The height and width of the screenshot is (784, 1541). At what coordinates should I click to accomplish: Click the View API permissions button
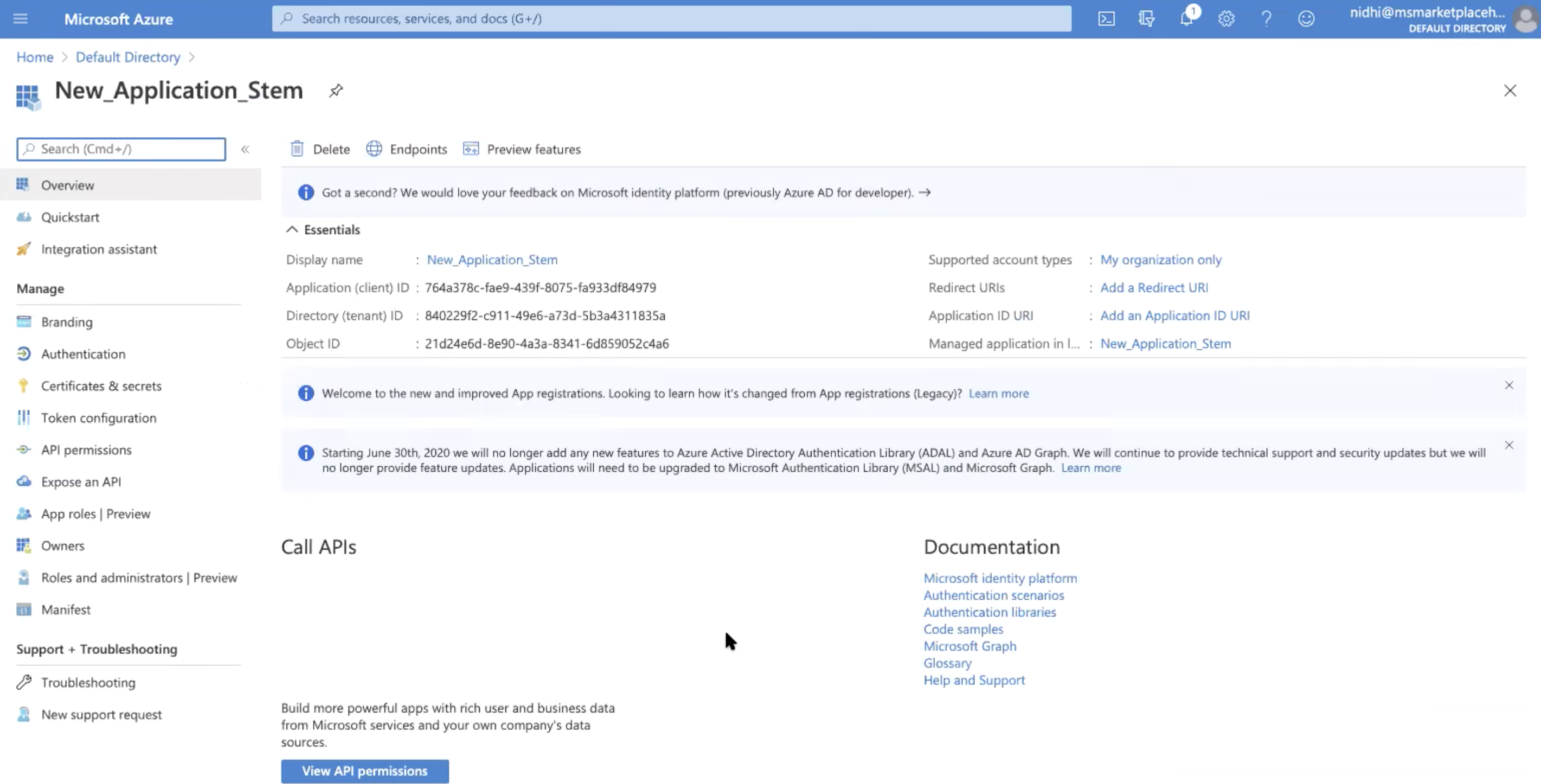click(x=365, y=772)
